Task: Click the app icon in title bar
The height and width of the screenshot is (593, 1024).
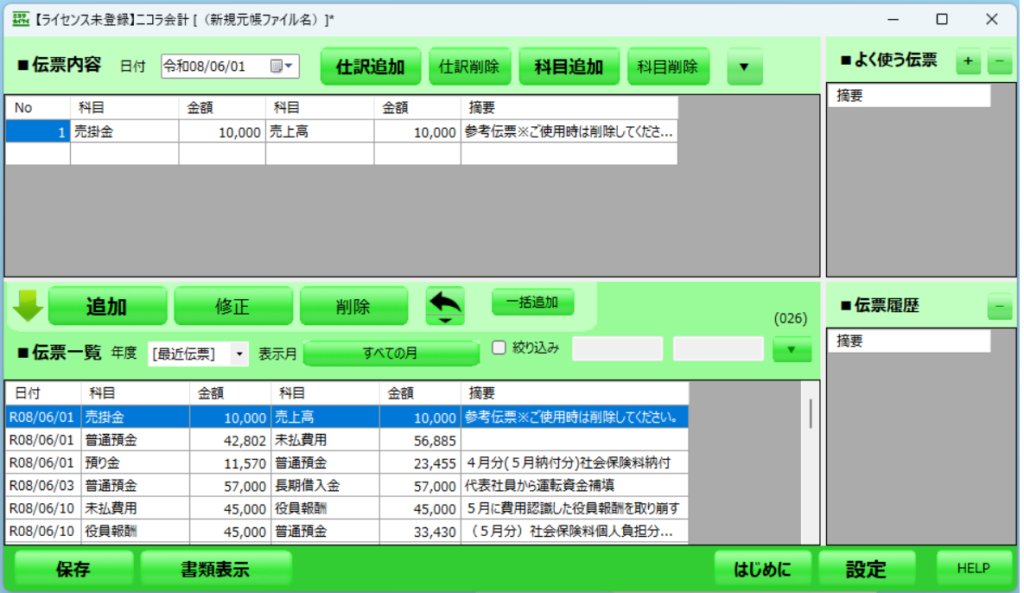Action: pyautogui.click(x=21, y=19)
